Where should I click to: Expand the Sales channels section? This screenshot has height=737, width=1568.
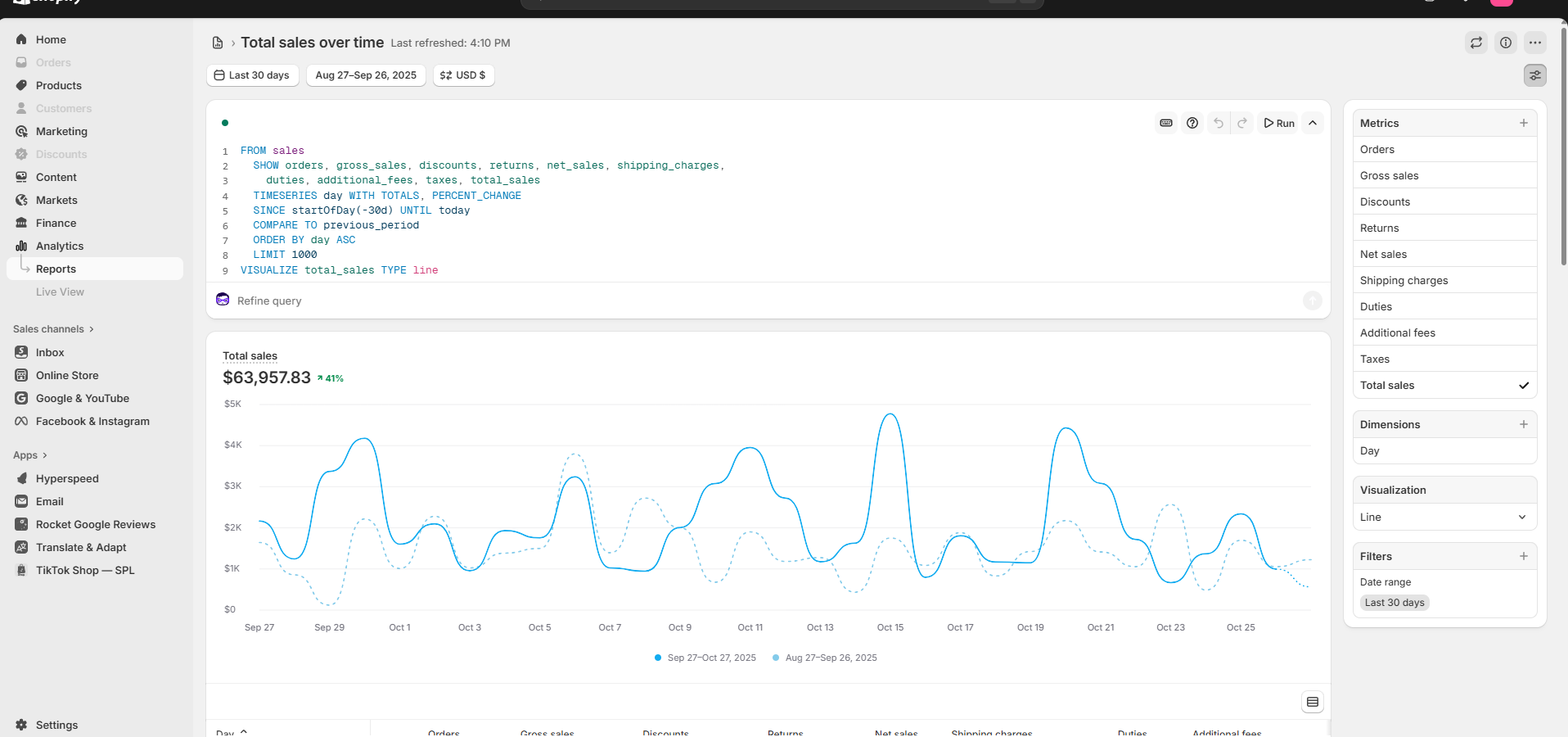click(53, 328)
